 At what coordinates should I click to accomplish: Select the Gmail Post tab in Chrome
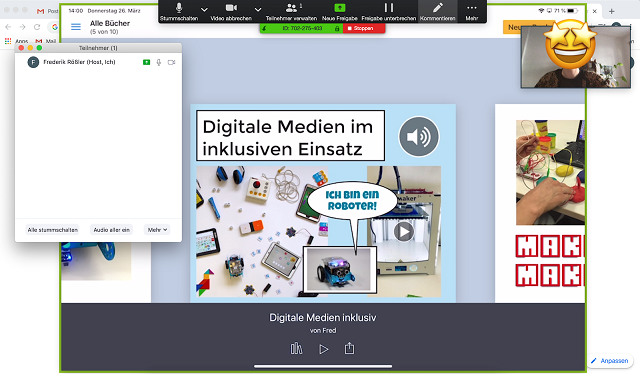(47, 11)
